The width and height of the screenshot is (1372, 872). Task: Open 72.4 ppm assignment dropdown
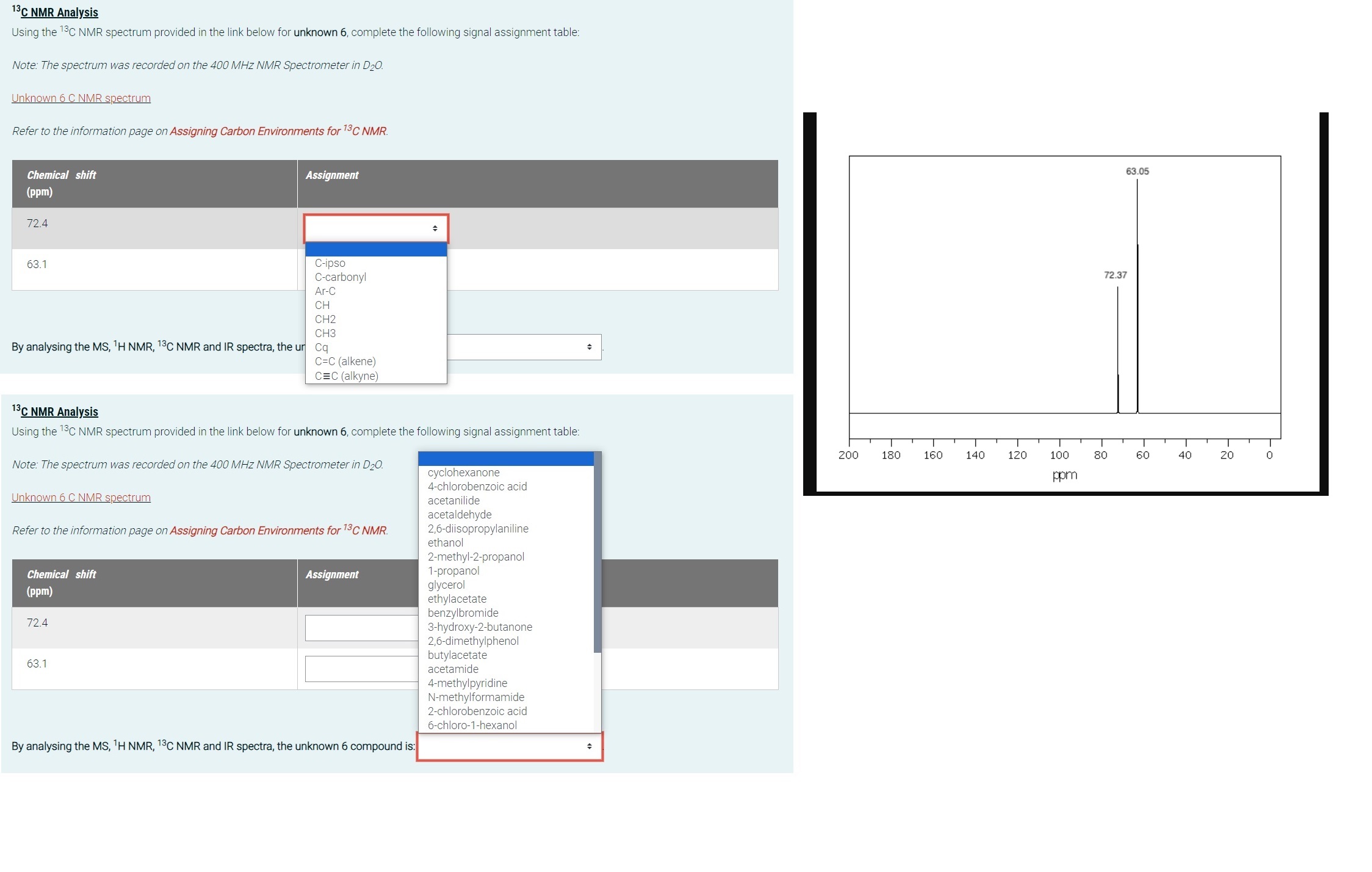pos(376,228)
